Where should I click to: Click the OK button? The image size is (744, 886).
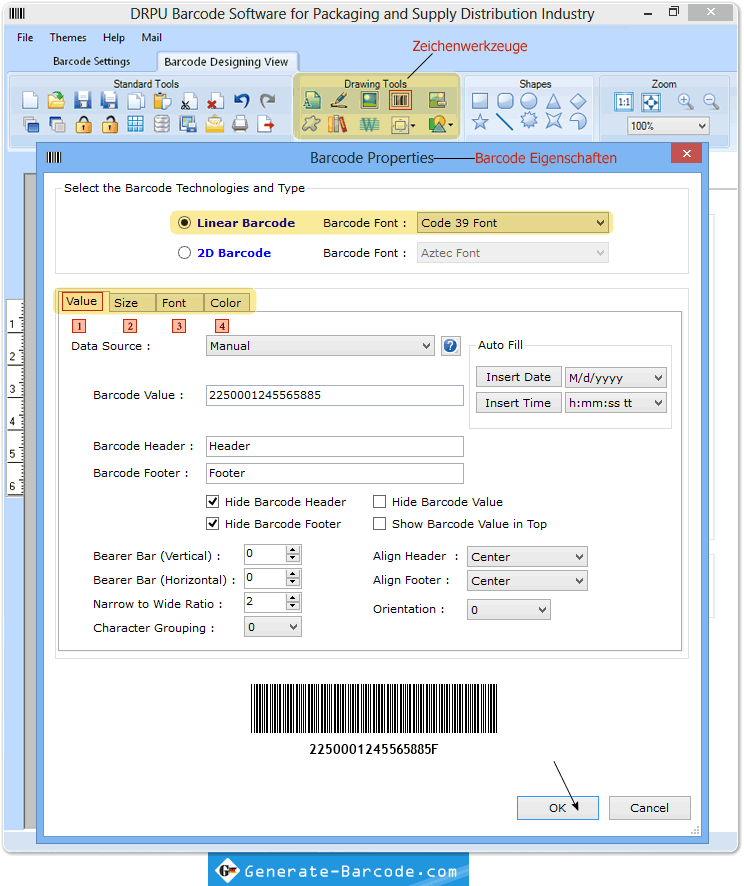tap(558, 808)
